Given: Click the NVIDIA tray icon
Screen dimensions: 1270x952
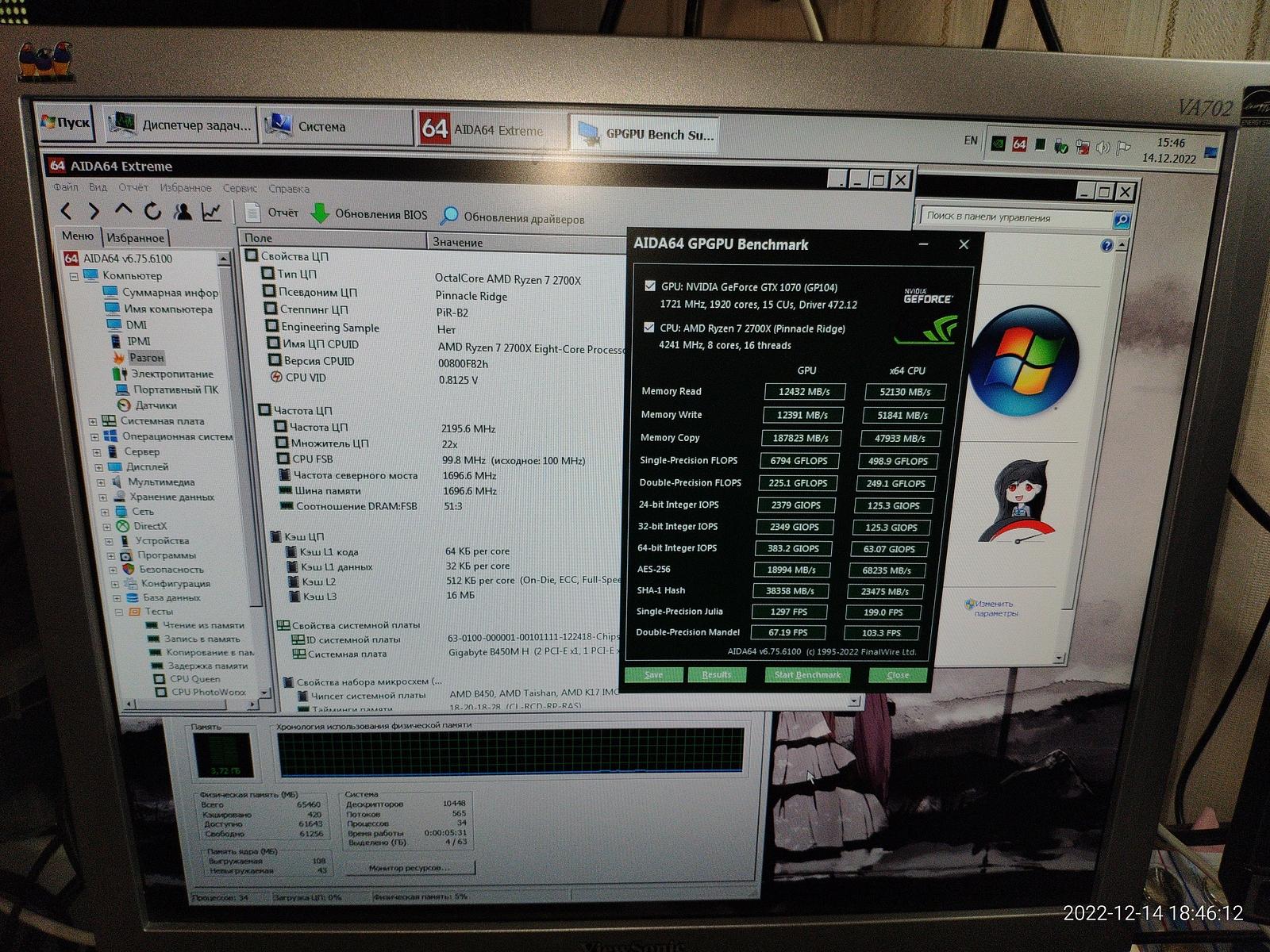Looking at the screenshot, I should 999,144.
